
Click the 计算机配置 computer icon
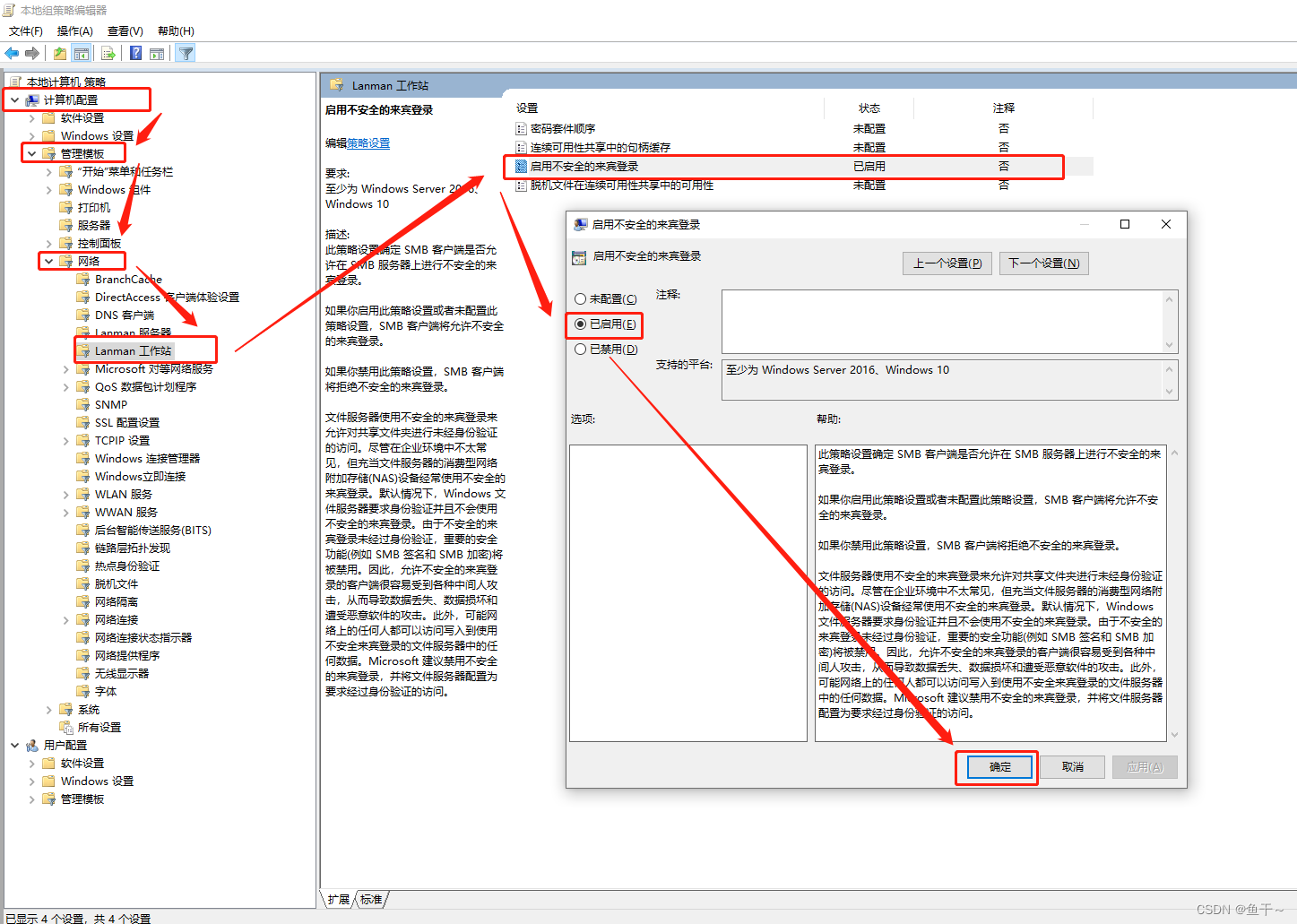tap(32, 99)
